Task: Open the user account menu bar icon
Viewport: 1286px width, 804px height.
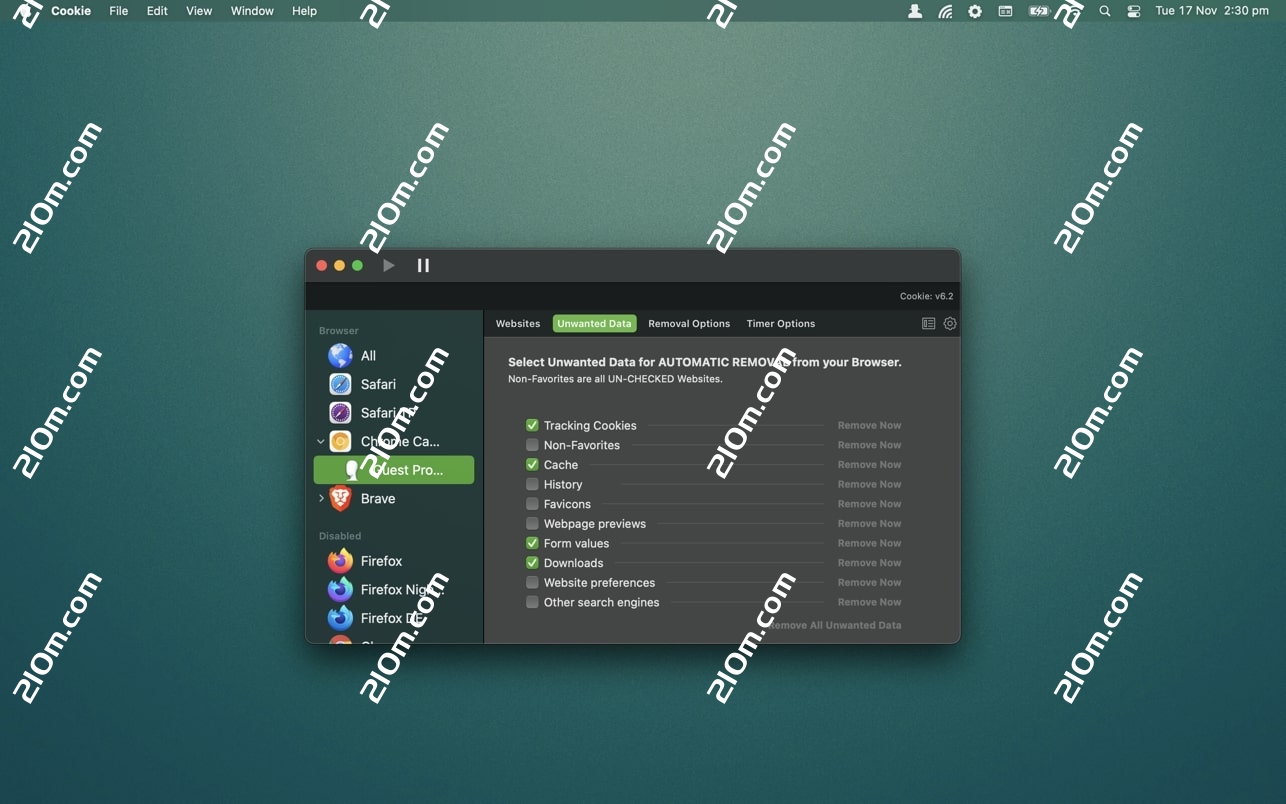Action: coord(915,11)
